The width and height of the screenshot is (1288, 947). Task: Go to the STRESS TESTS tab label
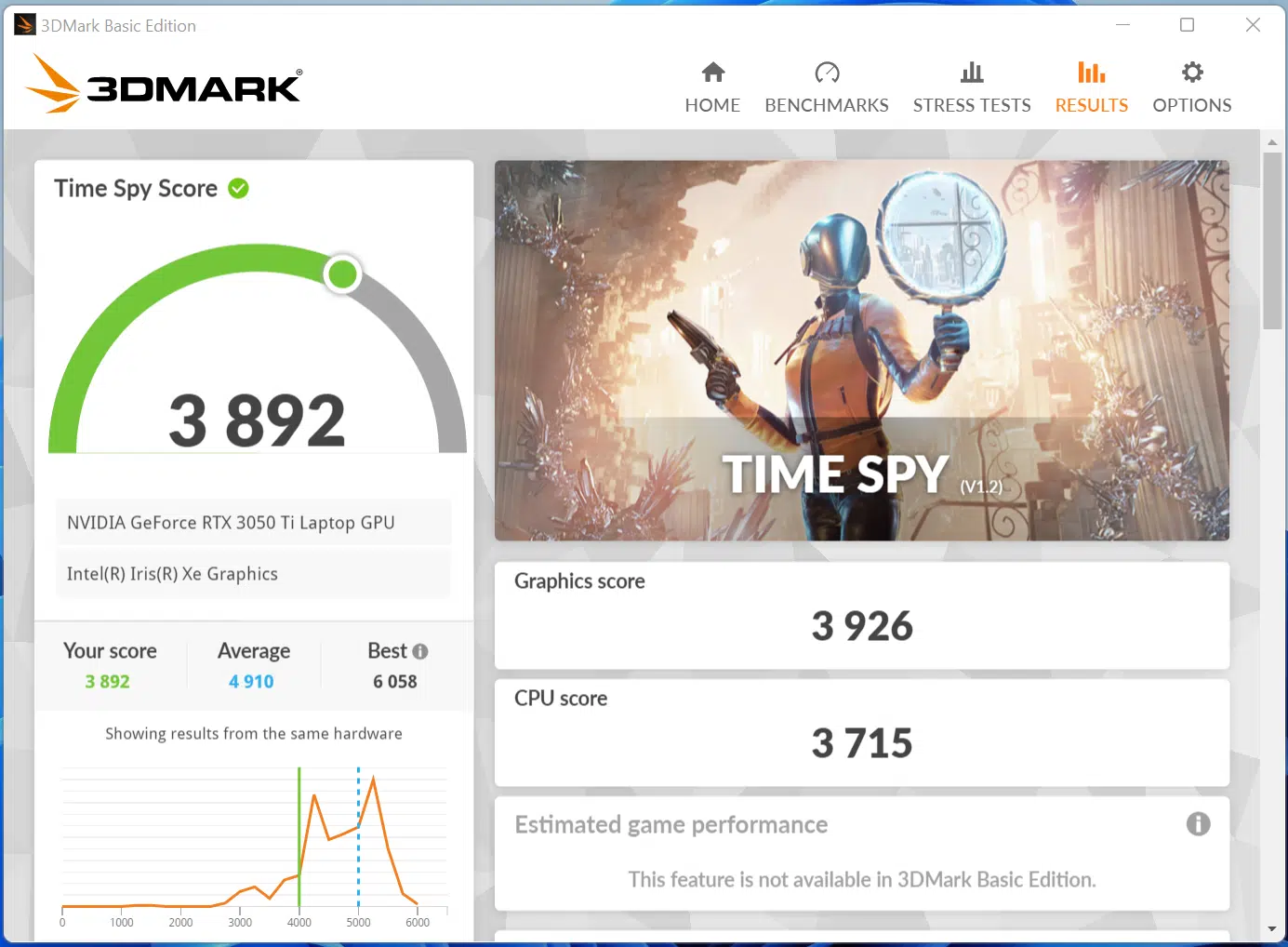(x=972, y=105)
